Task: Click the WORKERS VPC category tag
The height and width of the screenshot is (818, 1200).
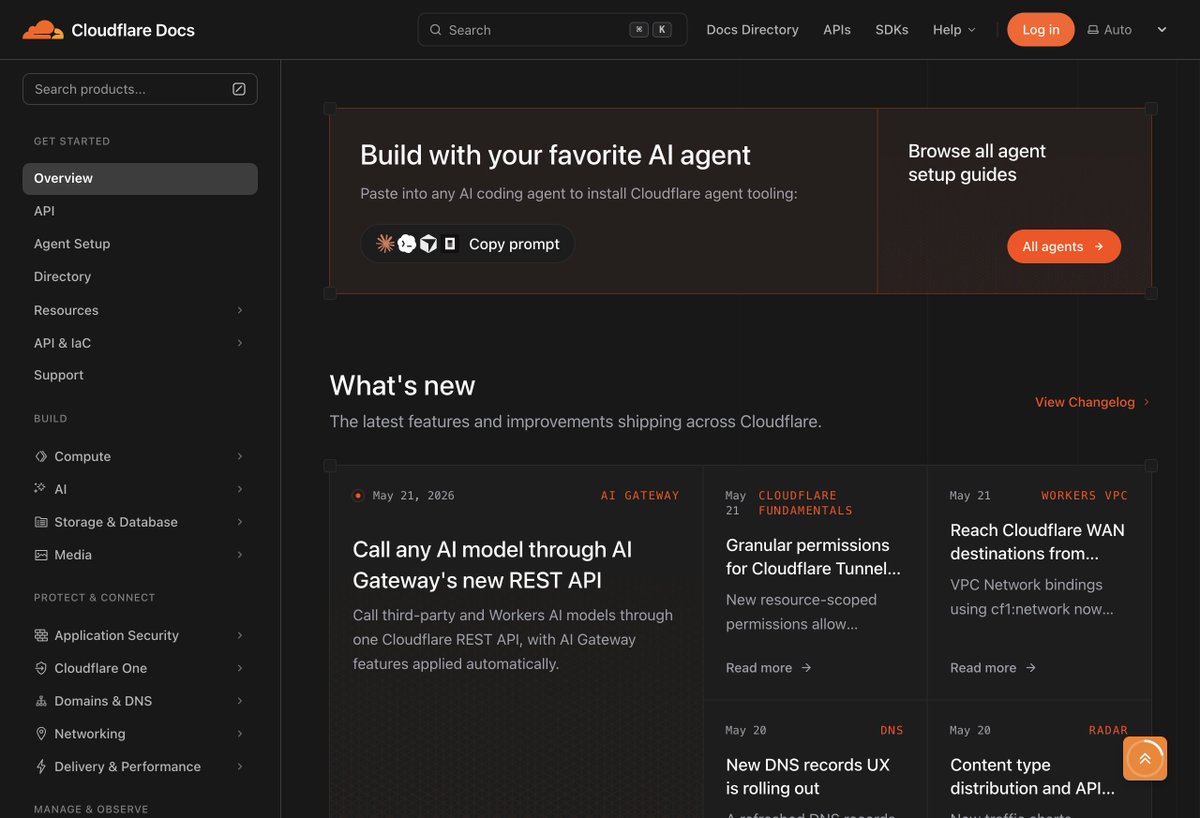Action: (1084, 495)
